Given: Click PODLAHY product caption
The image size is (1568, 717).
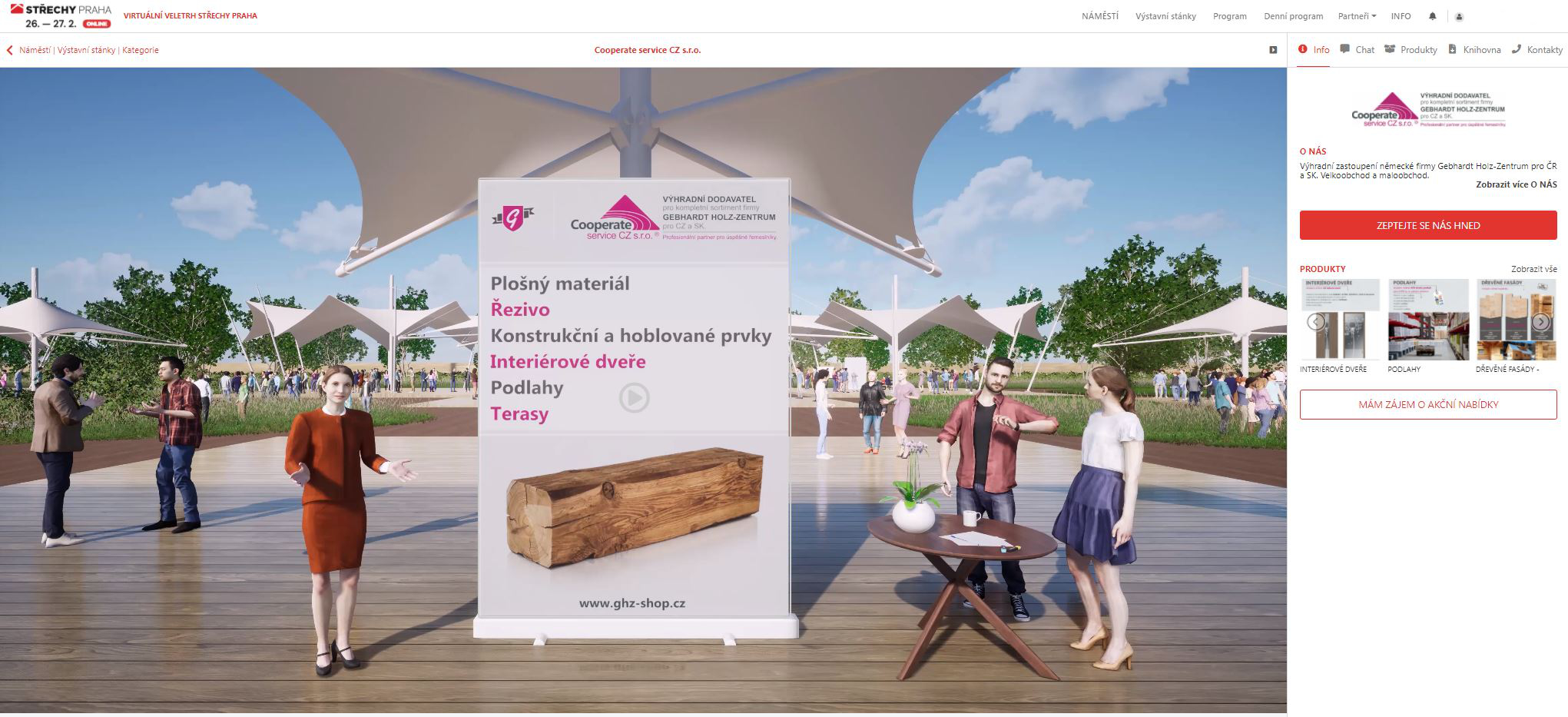Looking at the screenshot, I should (x=1404, y=370).
